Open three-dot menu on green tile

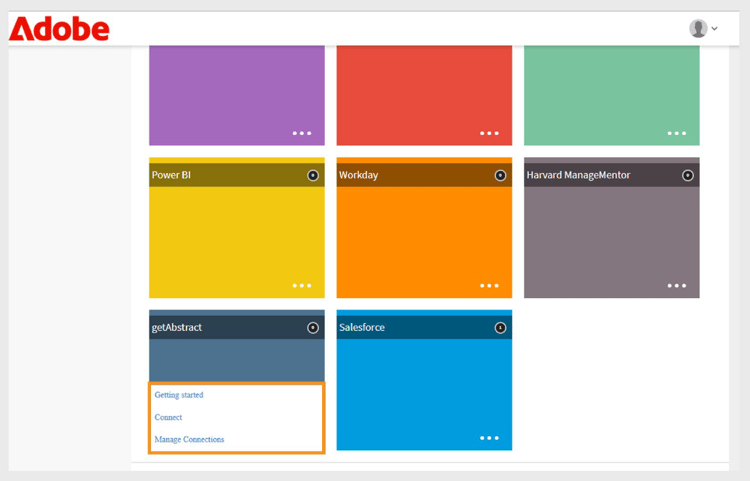pos(677,133)
